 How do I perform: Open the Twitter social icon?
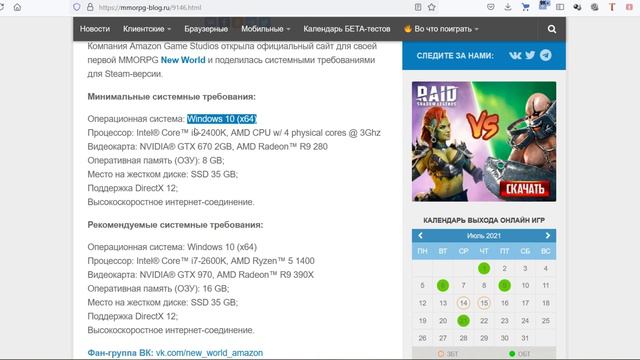530,55
